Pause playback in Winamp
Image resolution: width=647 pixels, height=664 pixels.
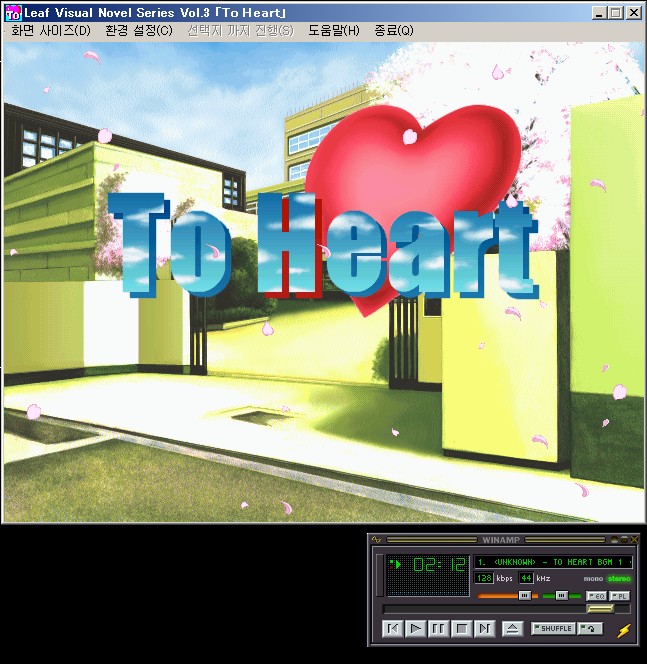coord(438,628)
